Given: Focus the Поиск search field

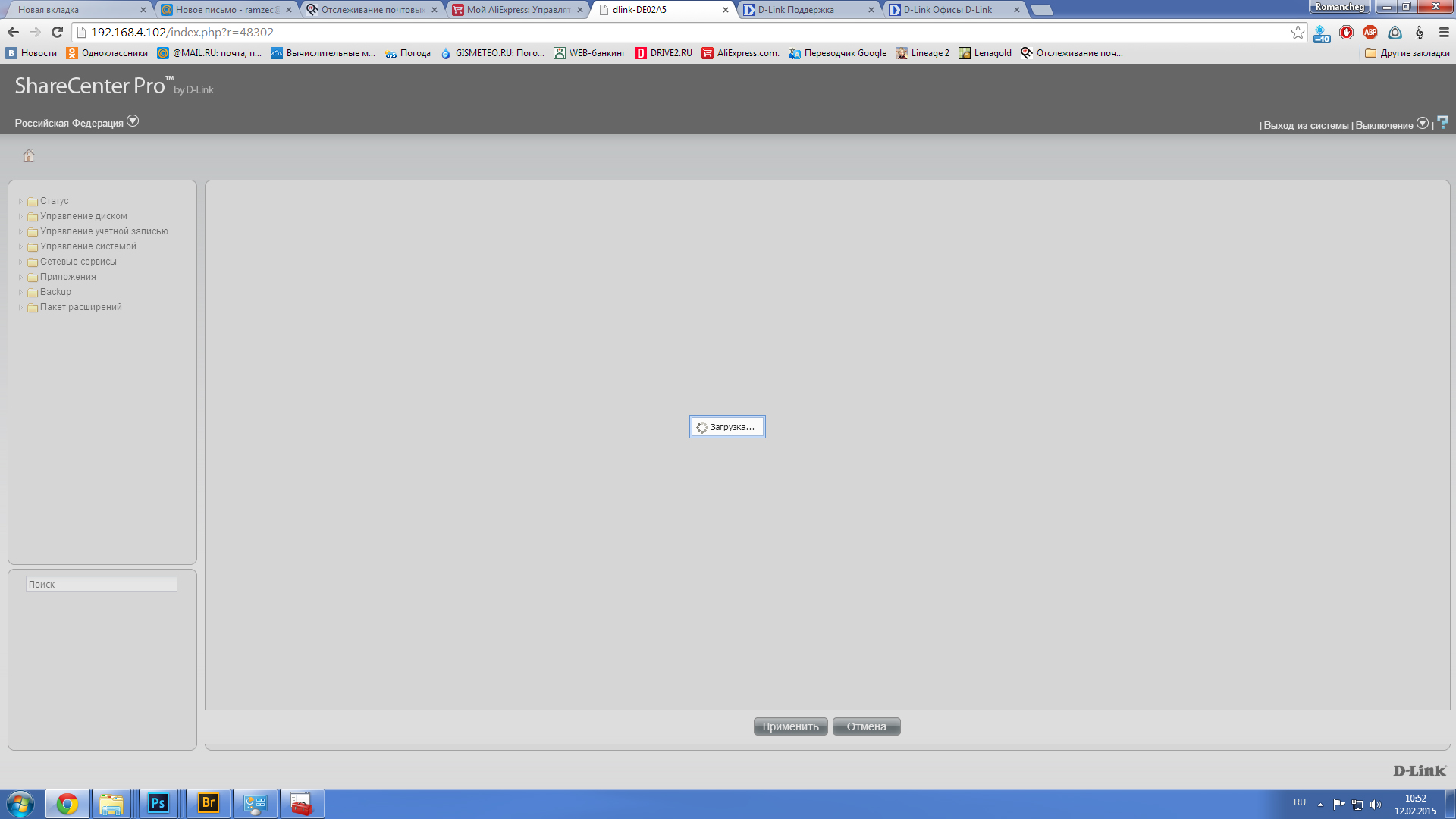Looking at the screenshot, I should pos(101,584).
